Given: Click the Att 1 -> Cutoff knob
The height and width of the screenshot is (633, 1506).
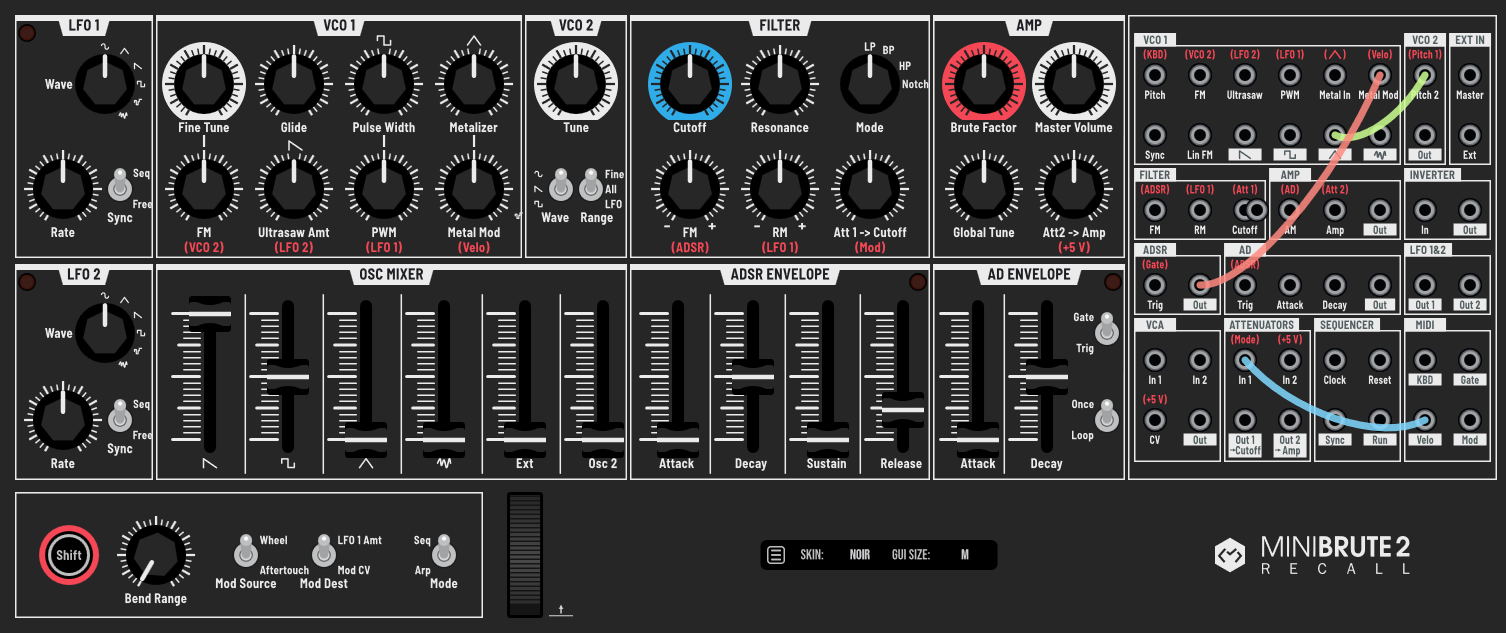Looking at the screenshot, I should click(x=869, y=187).
